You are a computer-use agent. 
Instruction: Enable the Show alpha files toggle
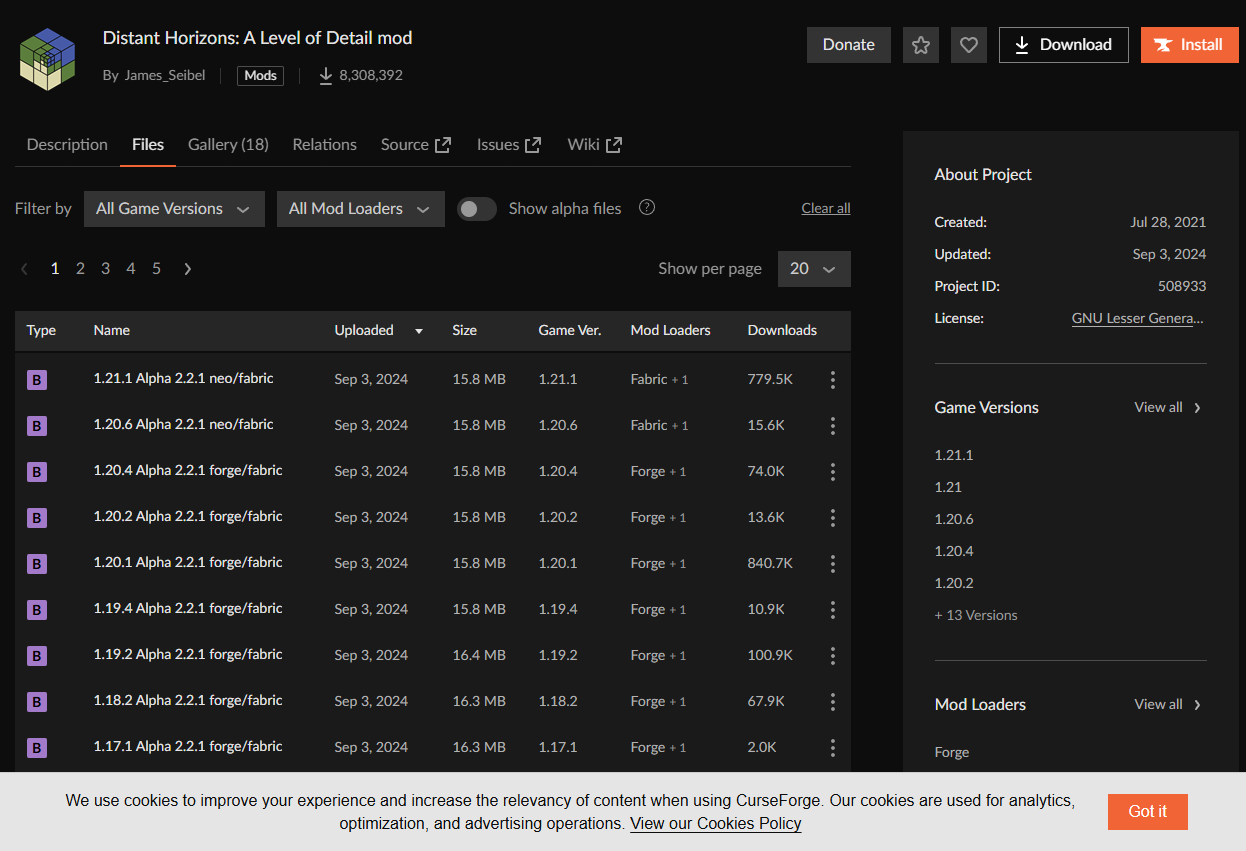coord(477,209)
